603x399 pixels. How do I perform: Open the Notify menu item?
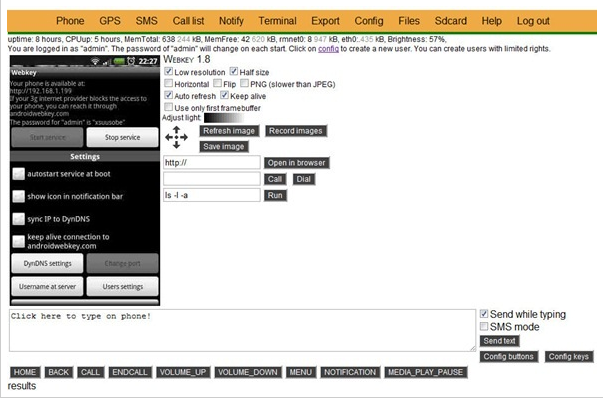point(231,21)
